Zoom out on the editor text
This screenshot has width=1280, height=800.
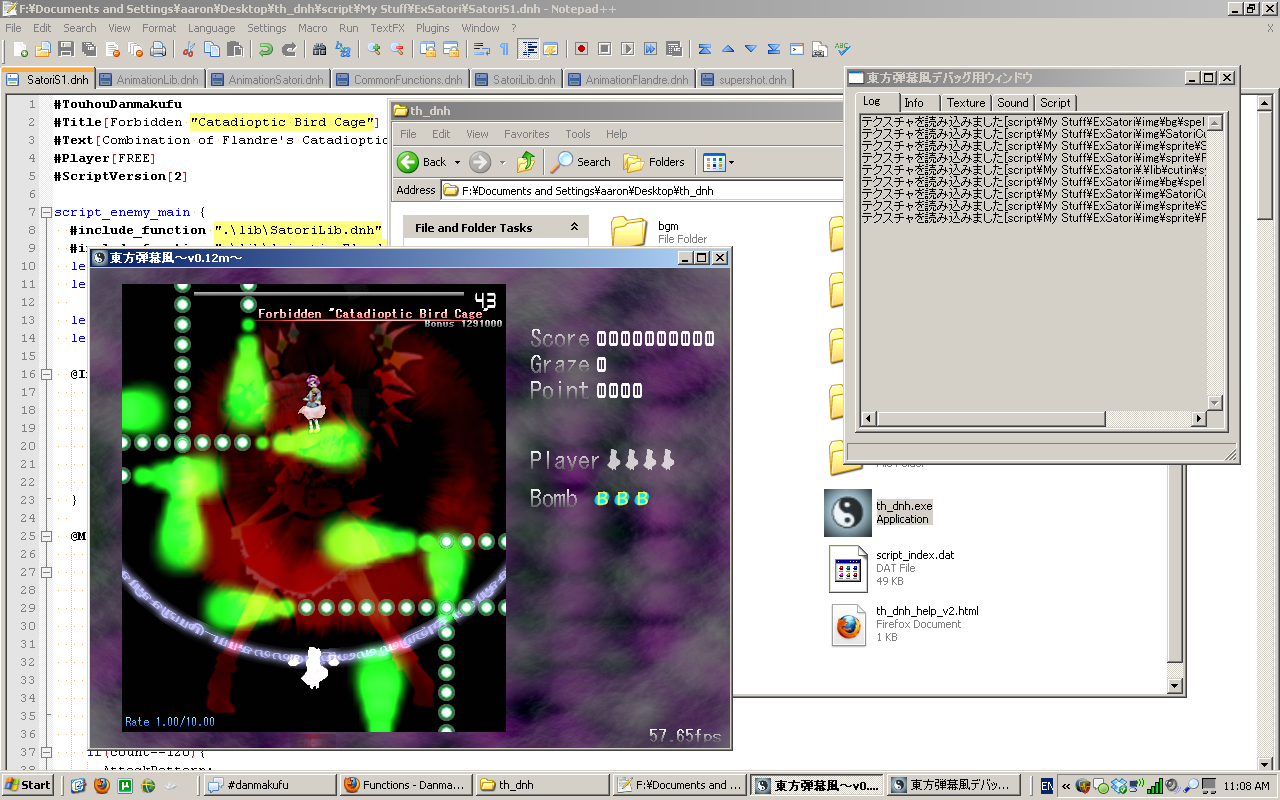pyautogui.click(x=397, y=48)
